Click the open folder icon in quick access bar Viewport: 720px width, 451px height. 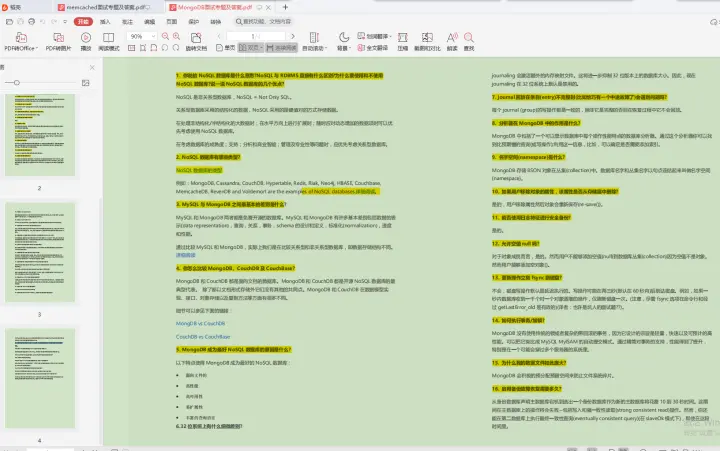click(x=9, y=22)
